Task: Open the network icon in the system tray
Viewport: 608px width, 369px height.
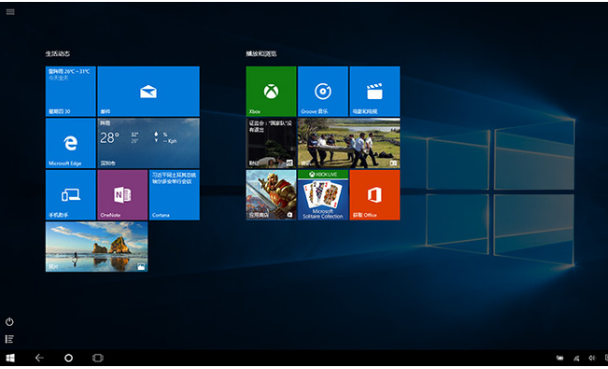Action: [x=576, y=359]
